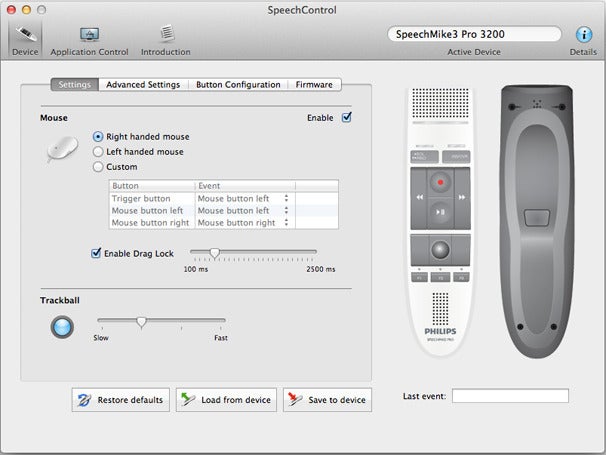Click the red arrow icon in Save to device

tap(294, 399)
